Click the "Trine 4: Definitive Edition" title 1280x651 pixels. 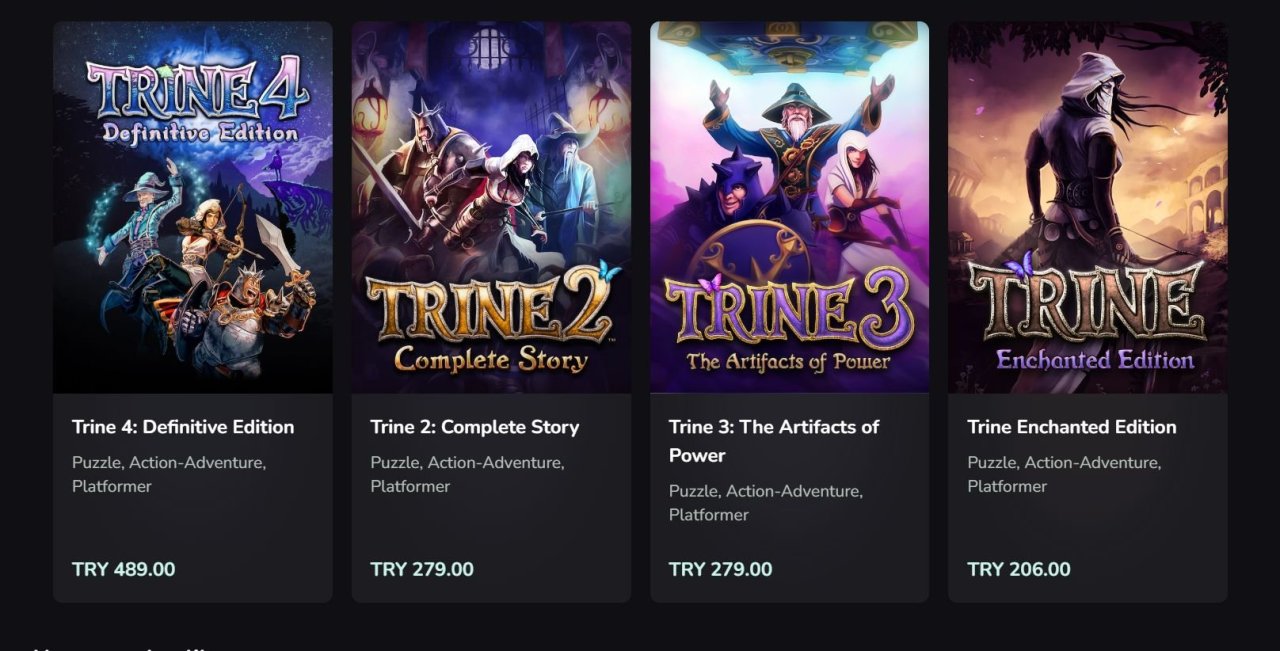tap(183, 427)
